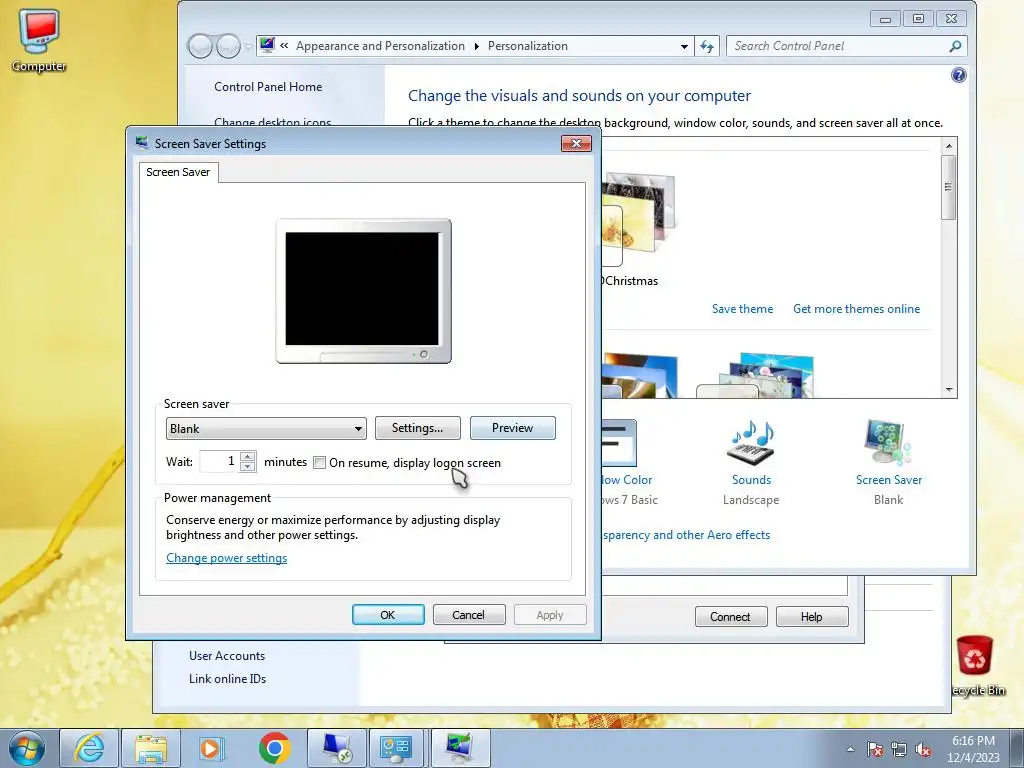Screen dimensions: 1024x768
Task: Select the Aero theme thumbnail with flowers
Action: click(758, 376)
